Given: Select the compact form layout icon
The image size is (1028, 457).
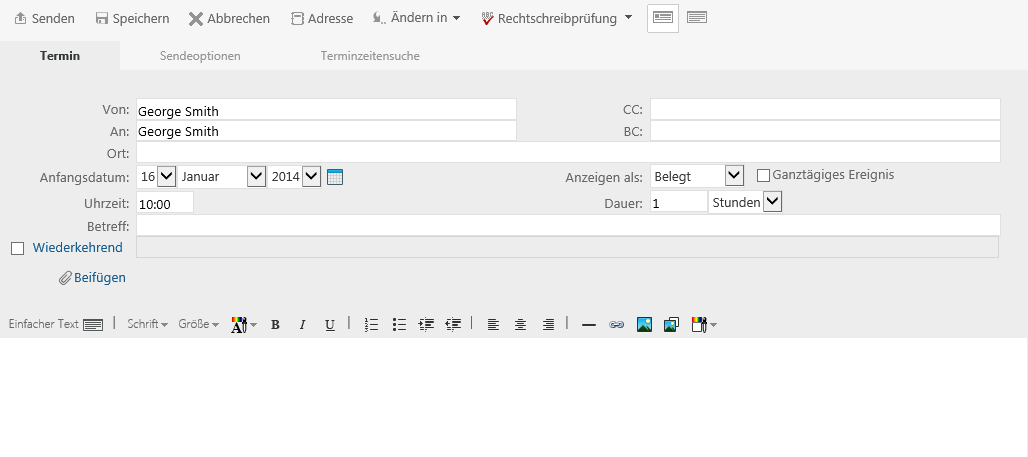Looking at the screenshot, I should pos(697,18).
